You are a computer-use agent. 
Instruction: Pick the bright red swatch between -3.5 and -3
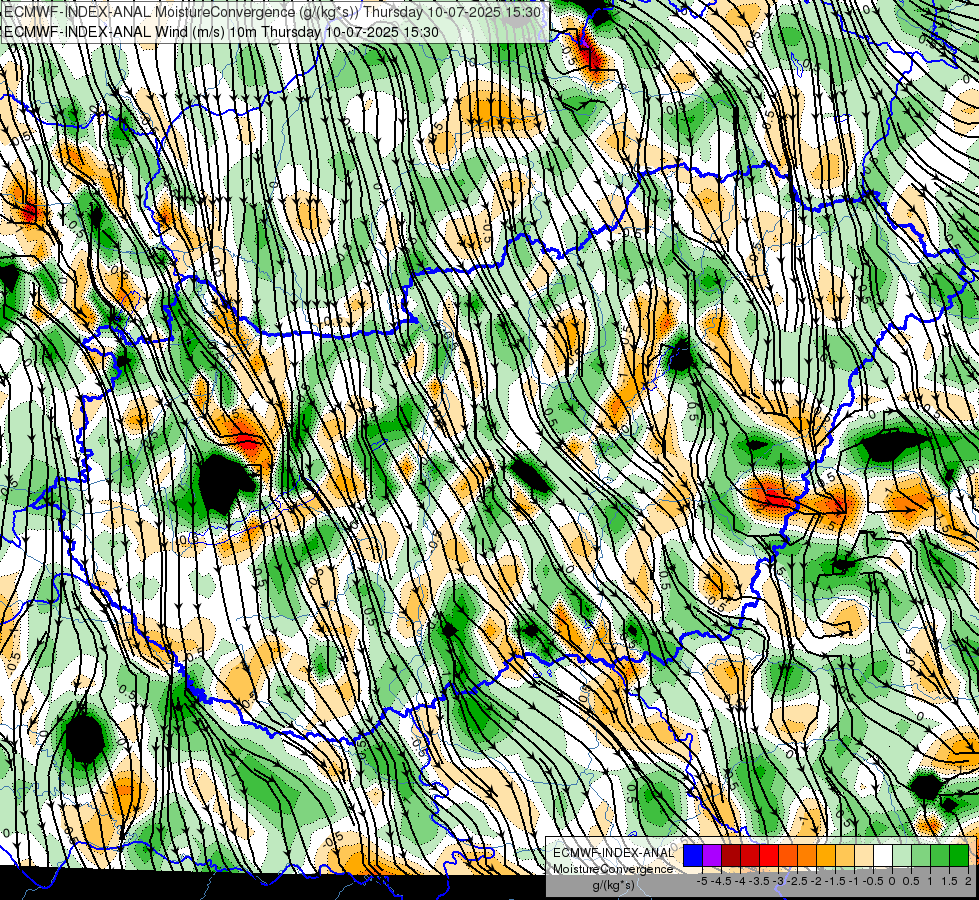click(x=769, y=856)
